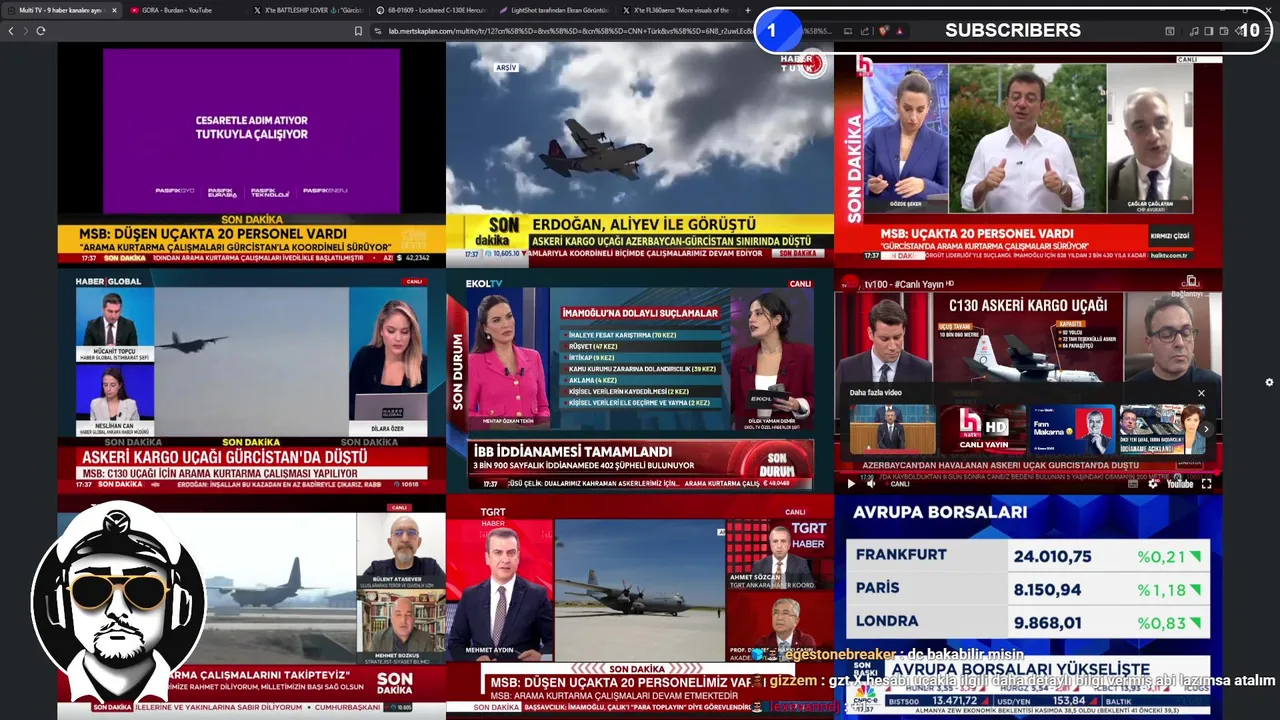Viewport: 1280px width, 720px height.
Task: Play the tv100 YouTube live stream
Action: pos(851,484)
